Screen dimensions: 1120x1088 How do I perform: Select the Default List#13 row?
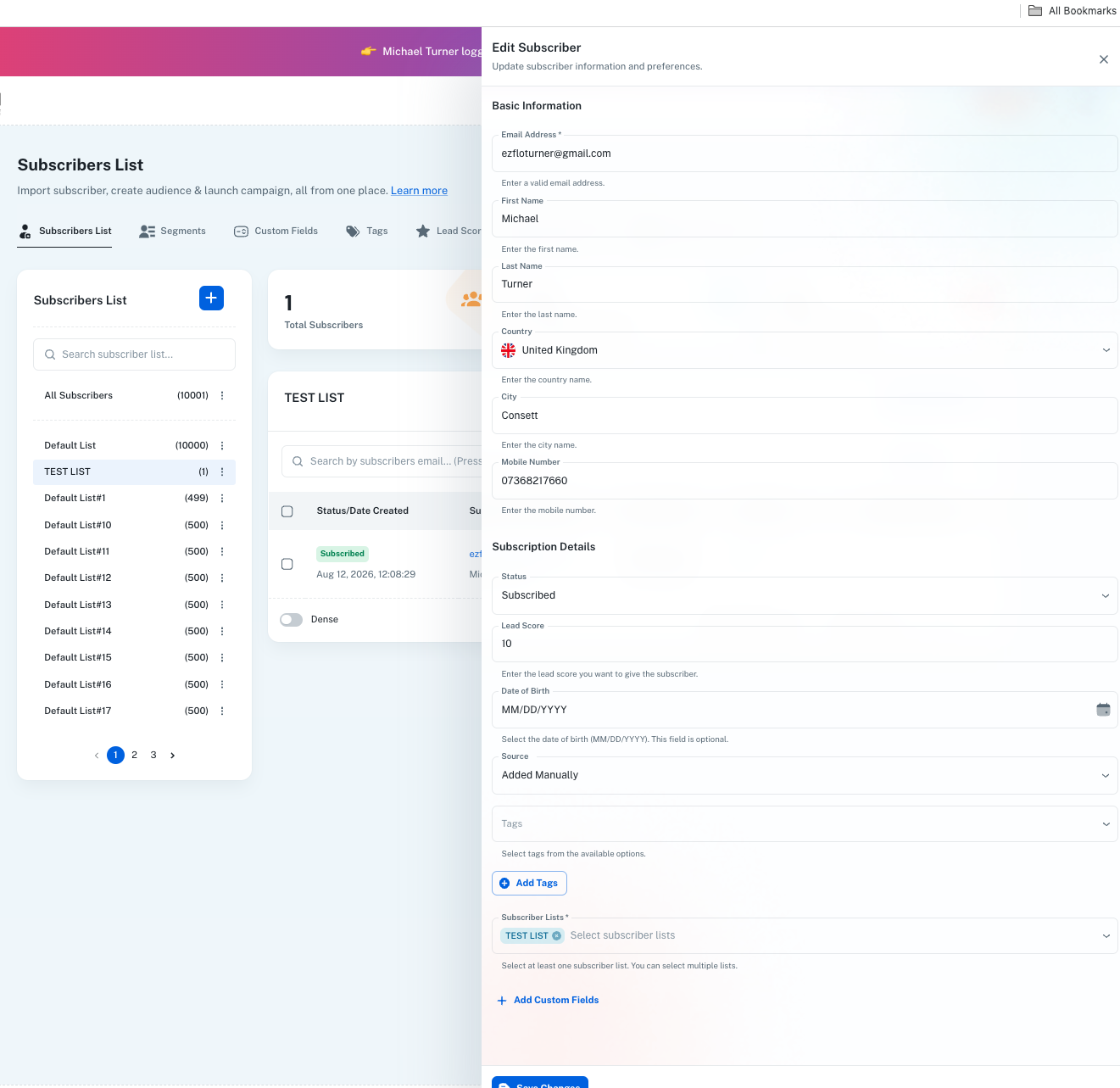coord(134,605)
